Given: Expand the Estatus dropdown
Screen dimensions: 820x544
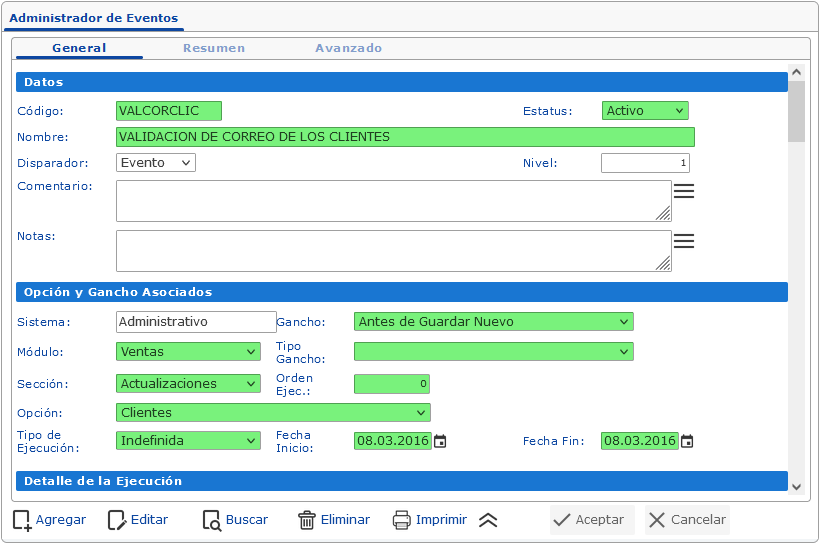Looking at the screenshot, I should [x=645, y=111].
